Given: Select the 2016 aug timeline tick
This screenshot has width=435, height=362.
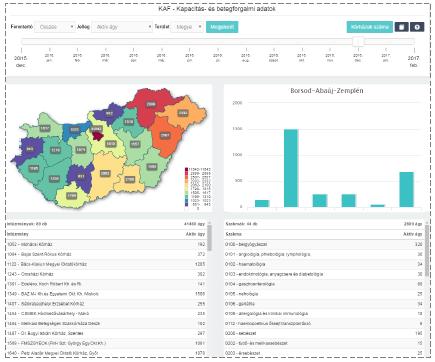Looking at the screenshot, I should pyautogui.click(x=245, y=58).
